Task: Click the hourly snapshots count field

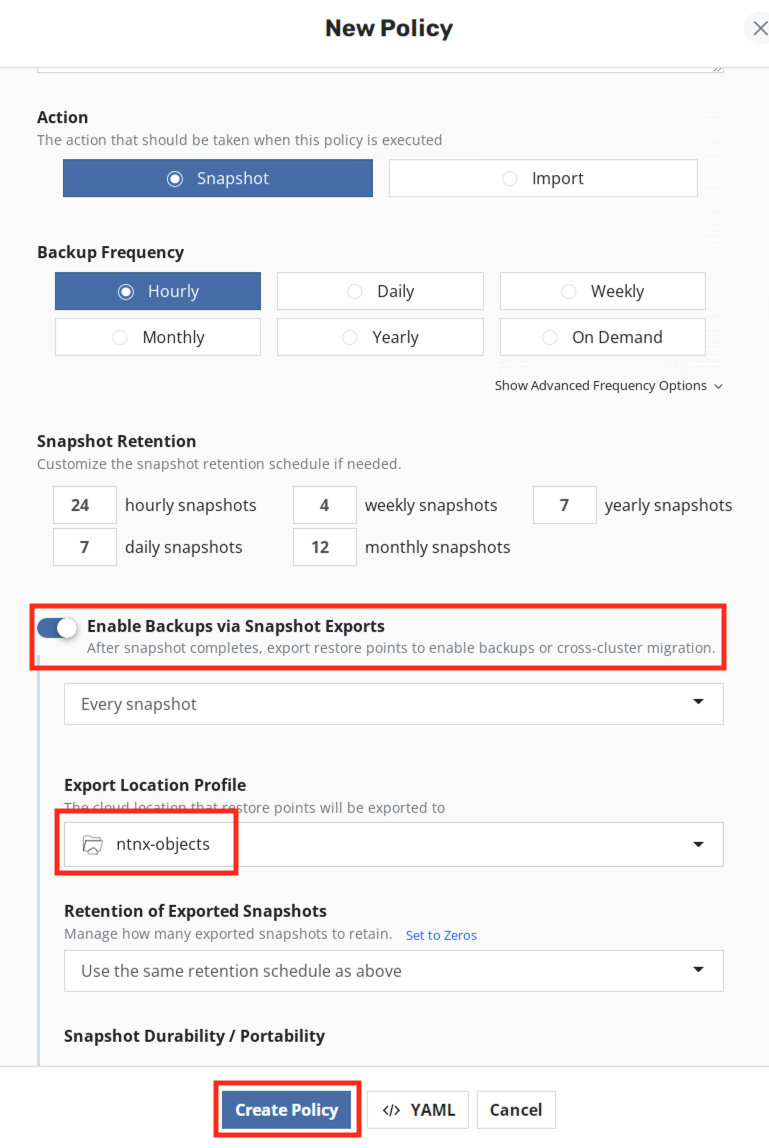Action: tap(84, 505)
